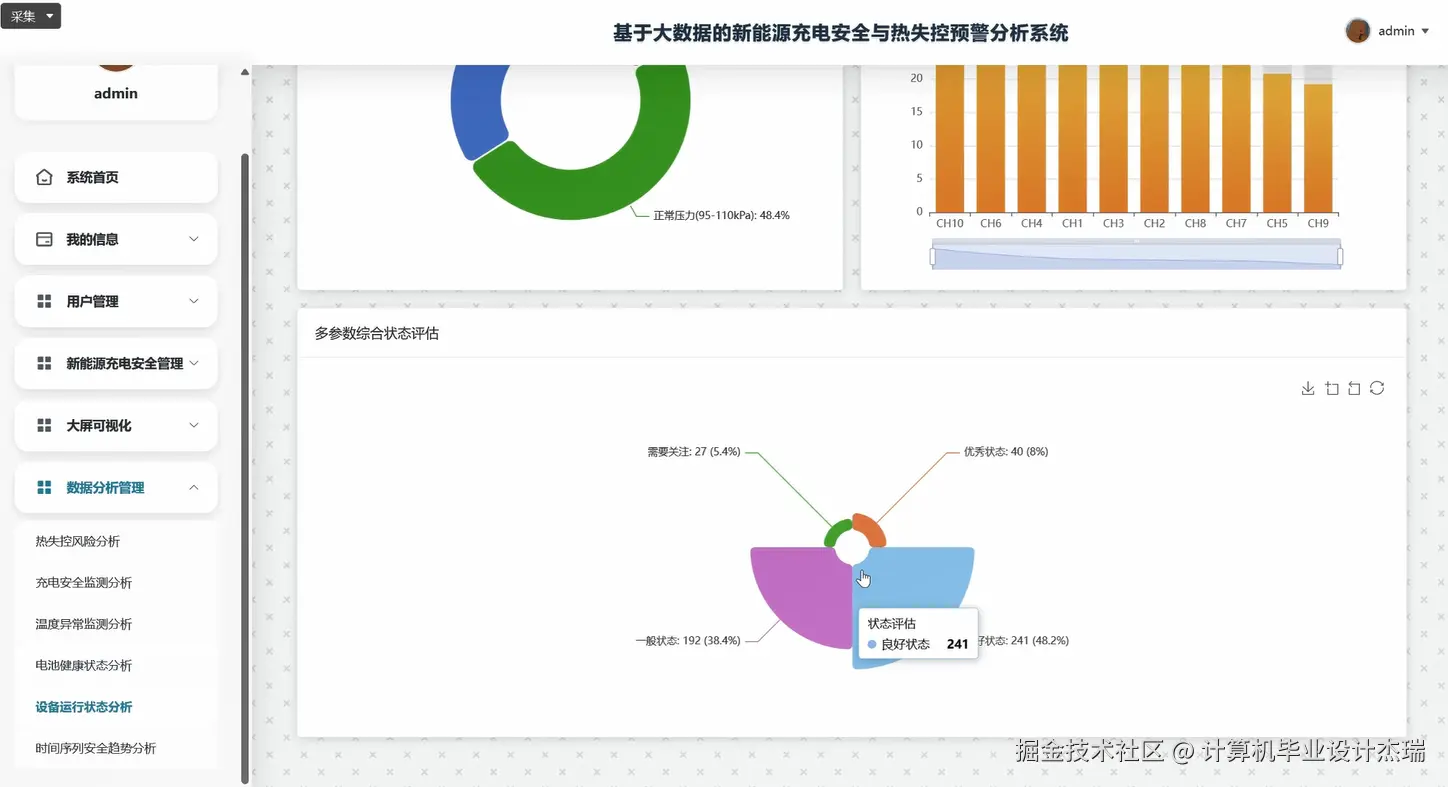Open the 采集 dropdown button

coord(31,16)
